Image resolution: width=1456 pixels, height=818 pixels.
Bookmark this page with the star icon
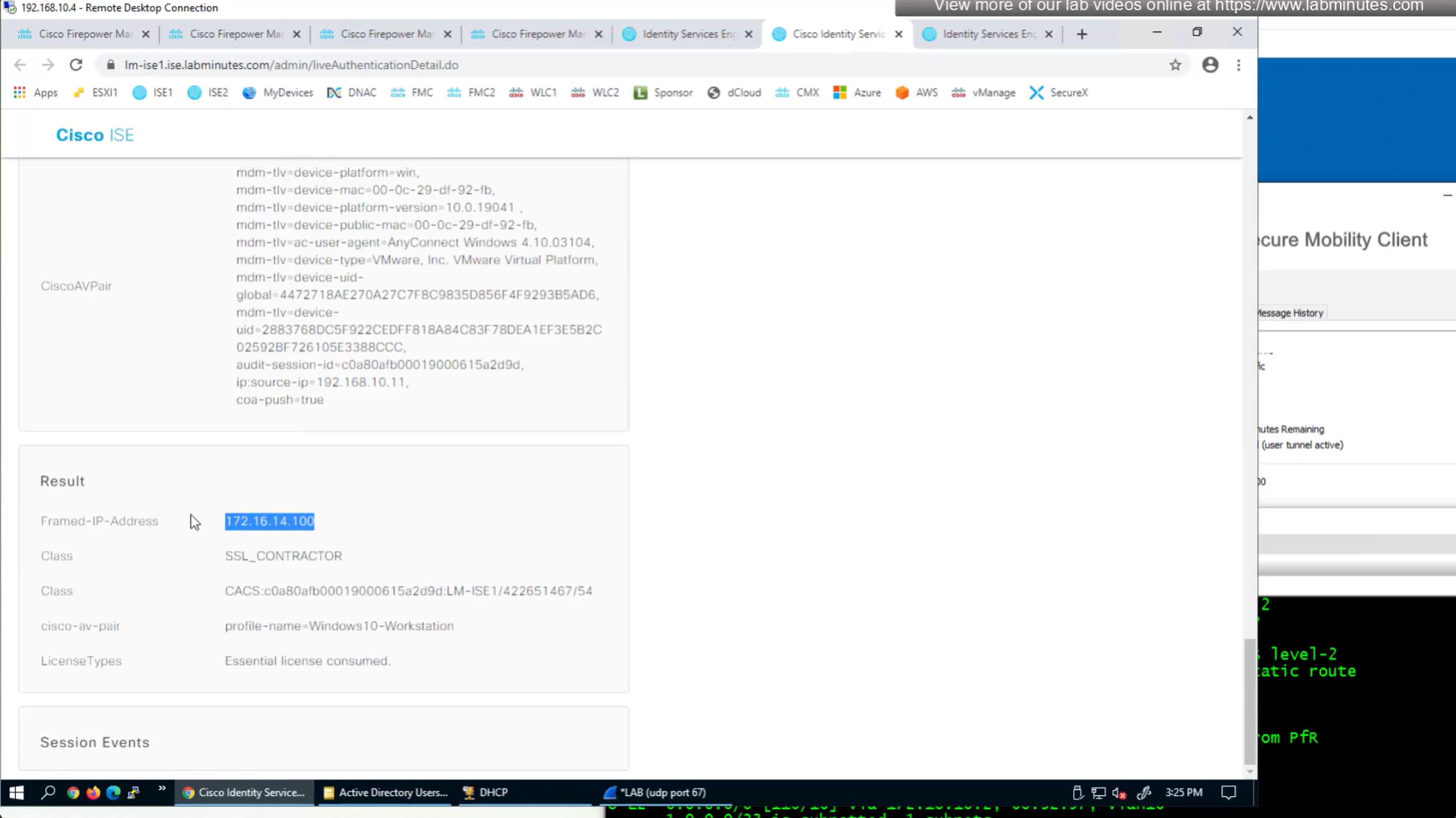1175,65
